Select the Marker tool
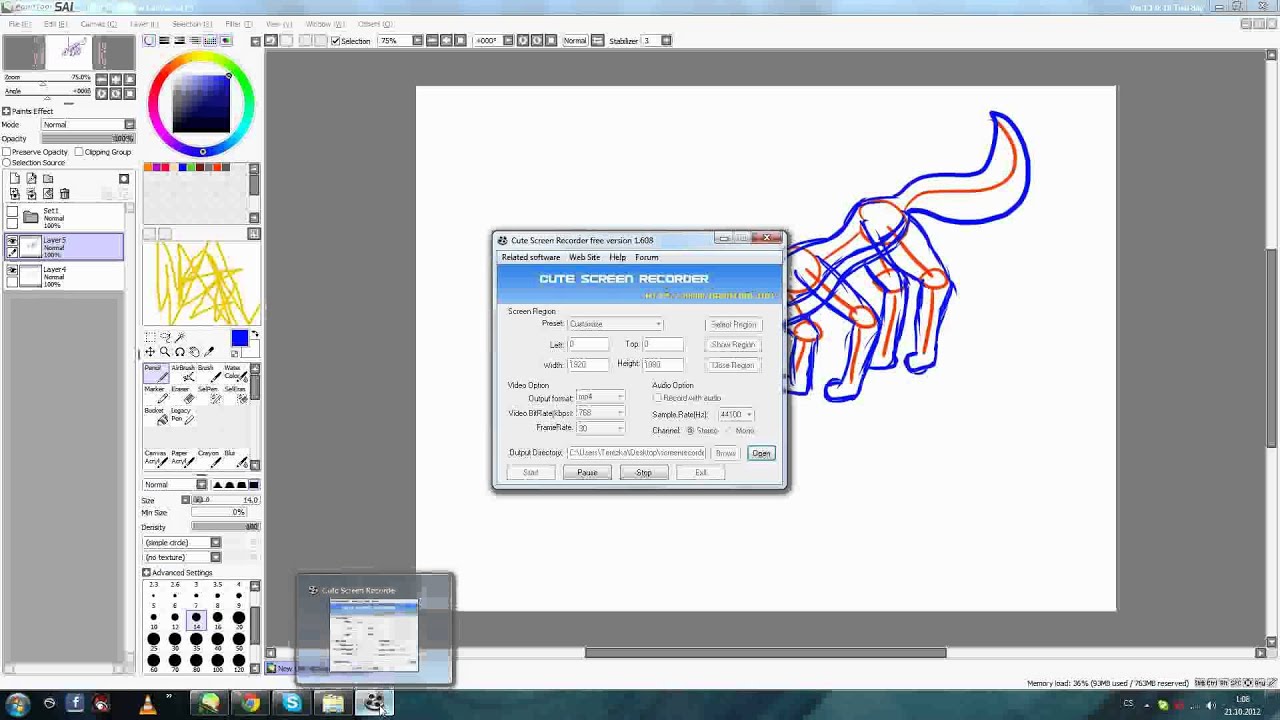This screenshot has width=1280, height=720. 156,394
